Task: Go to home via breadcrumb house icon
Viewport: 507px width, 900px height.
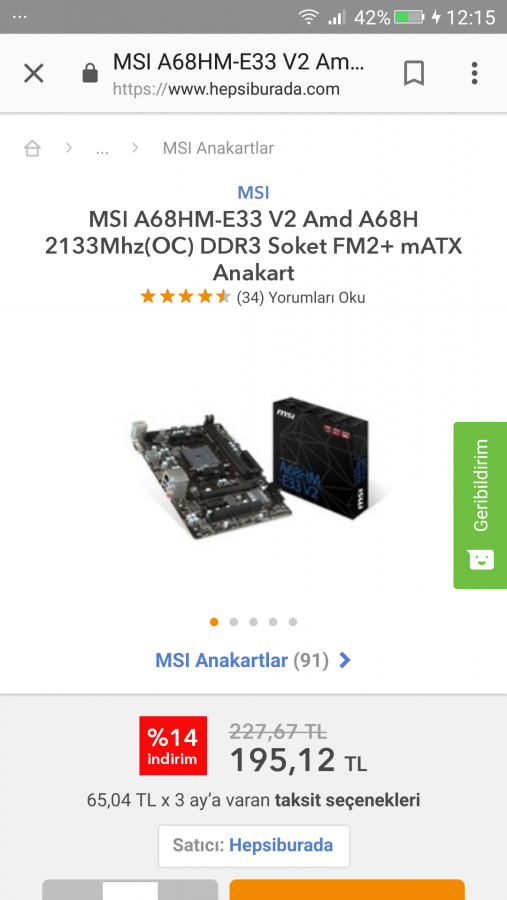Action: [32, 148]
